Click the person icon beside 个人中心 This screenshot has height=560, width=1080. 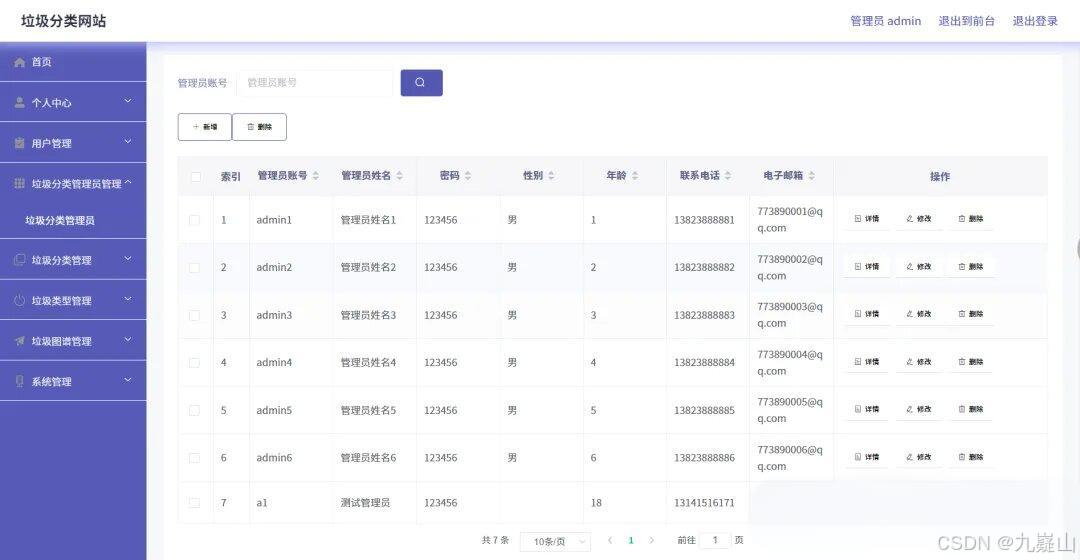[20, 103]
